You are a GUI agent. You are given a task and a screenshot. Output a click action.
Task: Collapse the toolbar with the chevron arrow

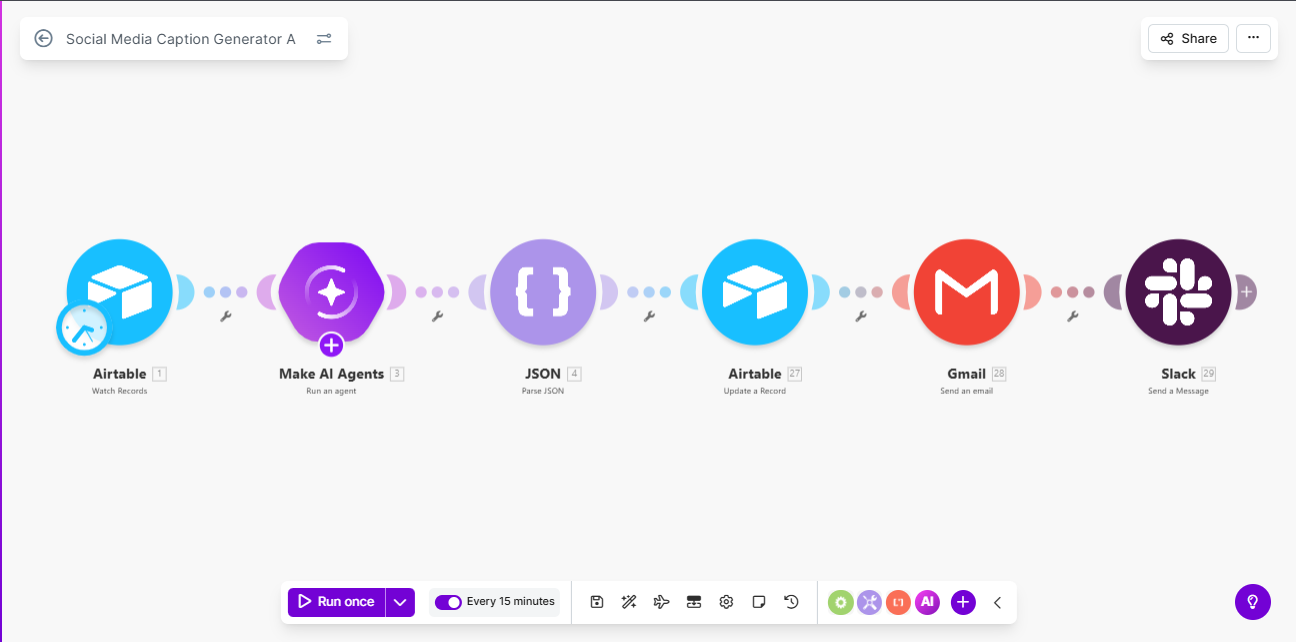coord(997,602)
